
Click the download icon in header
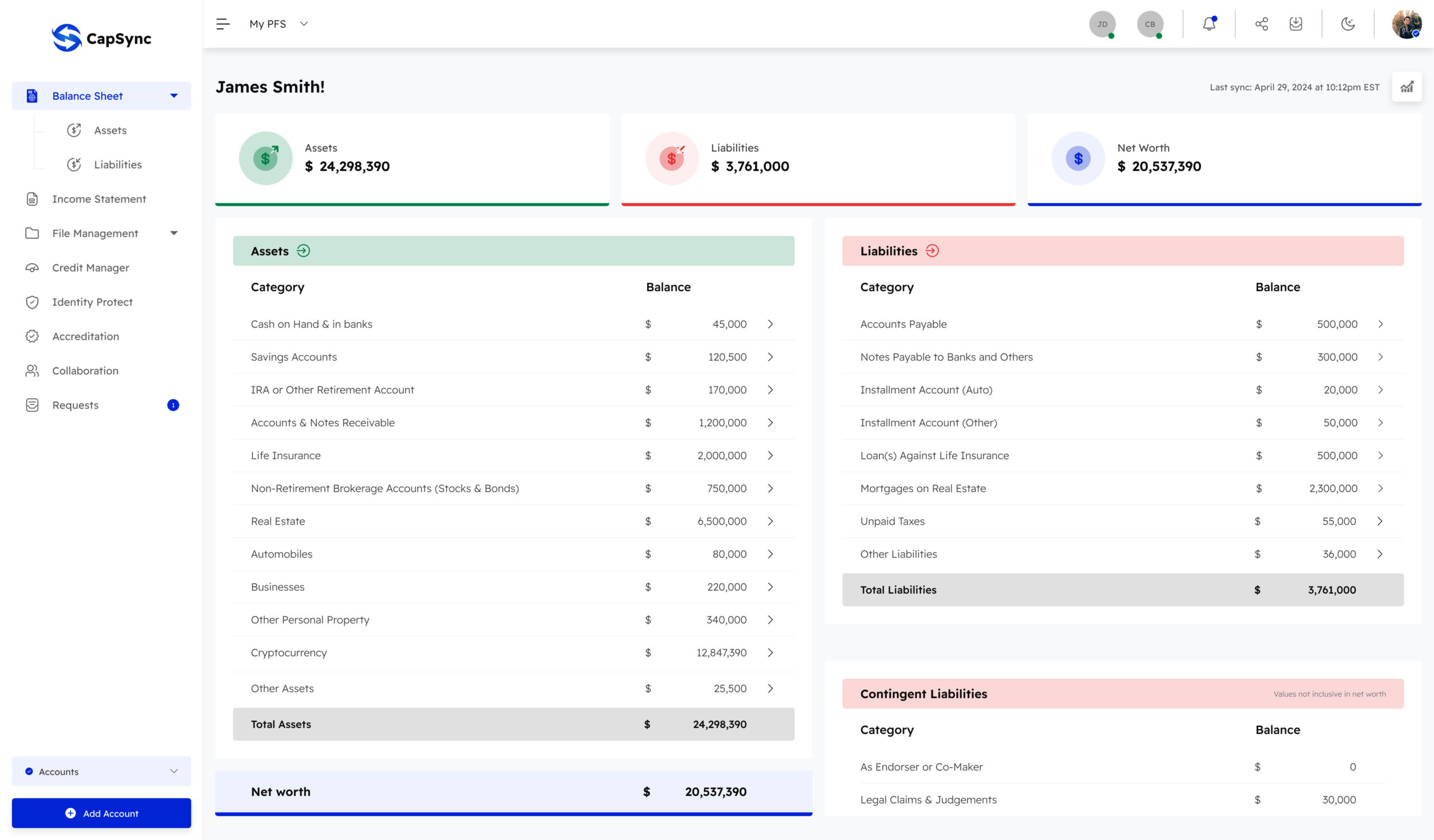1296,24
